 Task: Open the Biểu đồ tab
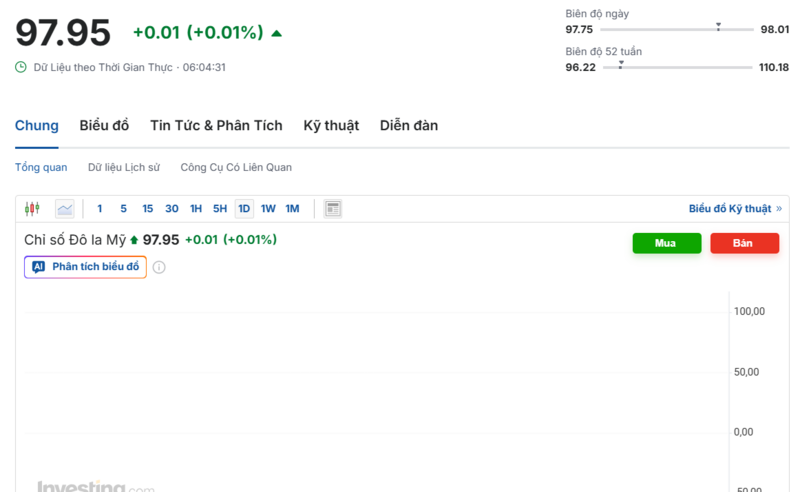pyautogui.click(x=105, y=126)
